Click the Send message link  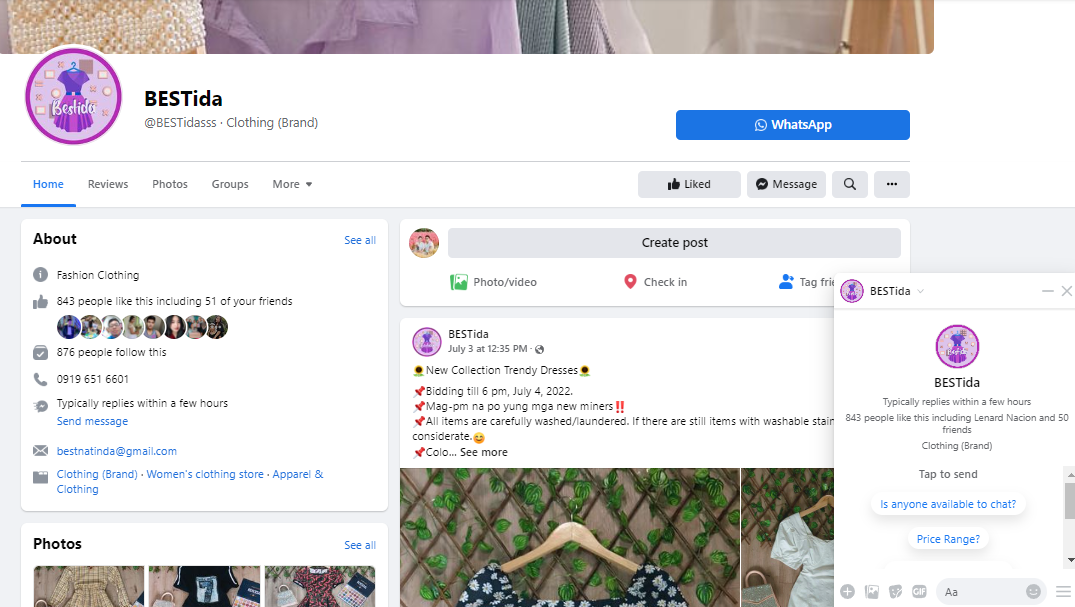point(92,421)
